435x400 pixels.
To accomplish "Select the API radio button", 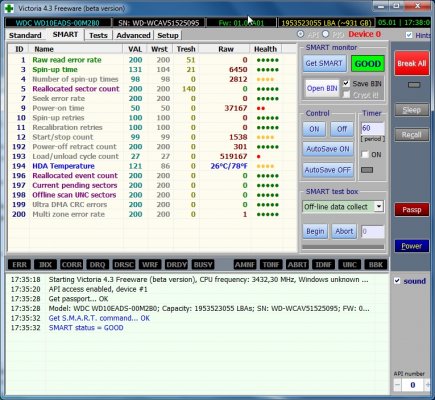I will [x=301, y=34].
